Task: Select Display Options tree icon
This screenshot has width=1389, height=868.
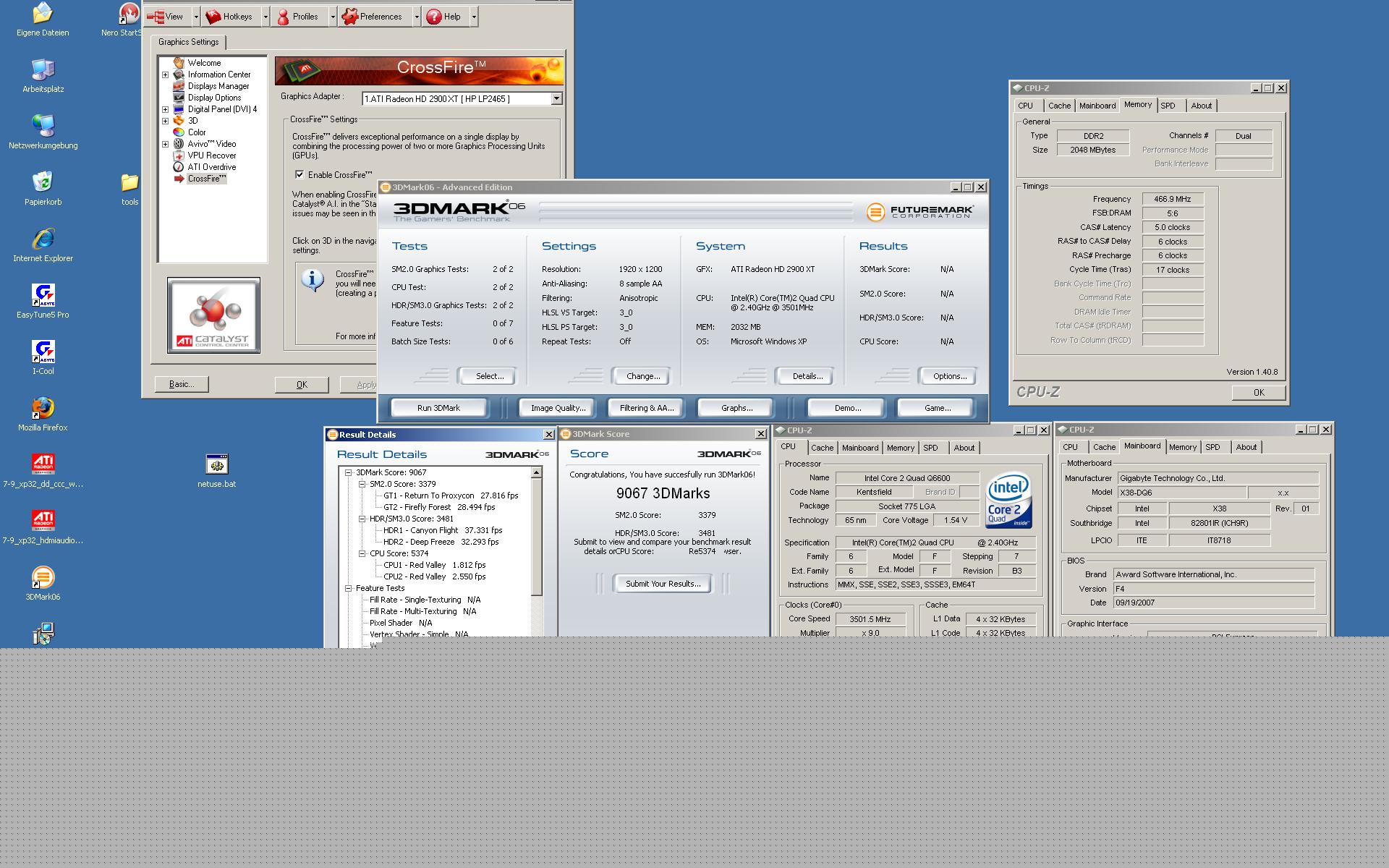Action: tap(179, 98)
